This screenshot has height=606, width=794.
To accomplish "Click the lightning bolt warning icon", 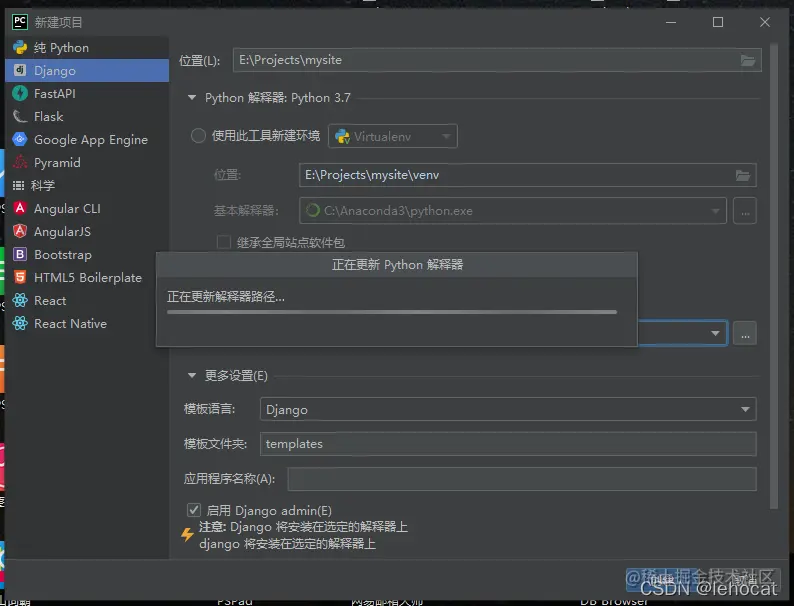I will [x=187, y=534].
